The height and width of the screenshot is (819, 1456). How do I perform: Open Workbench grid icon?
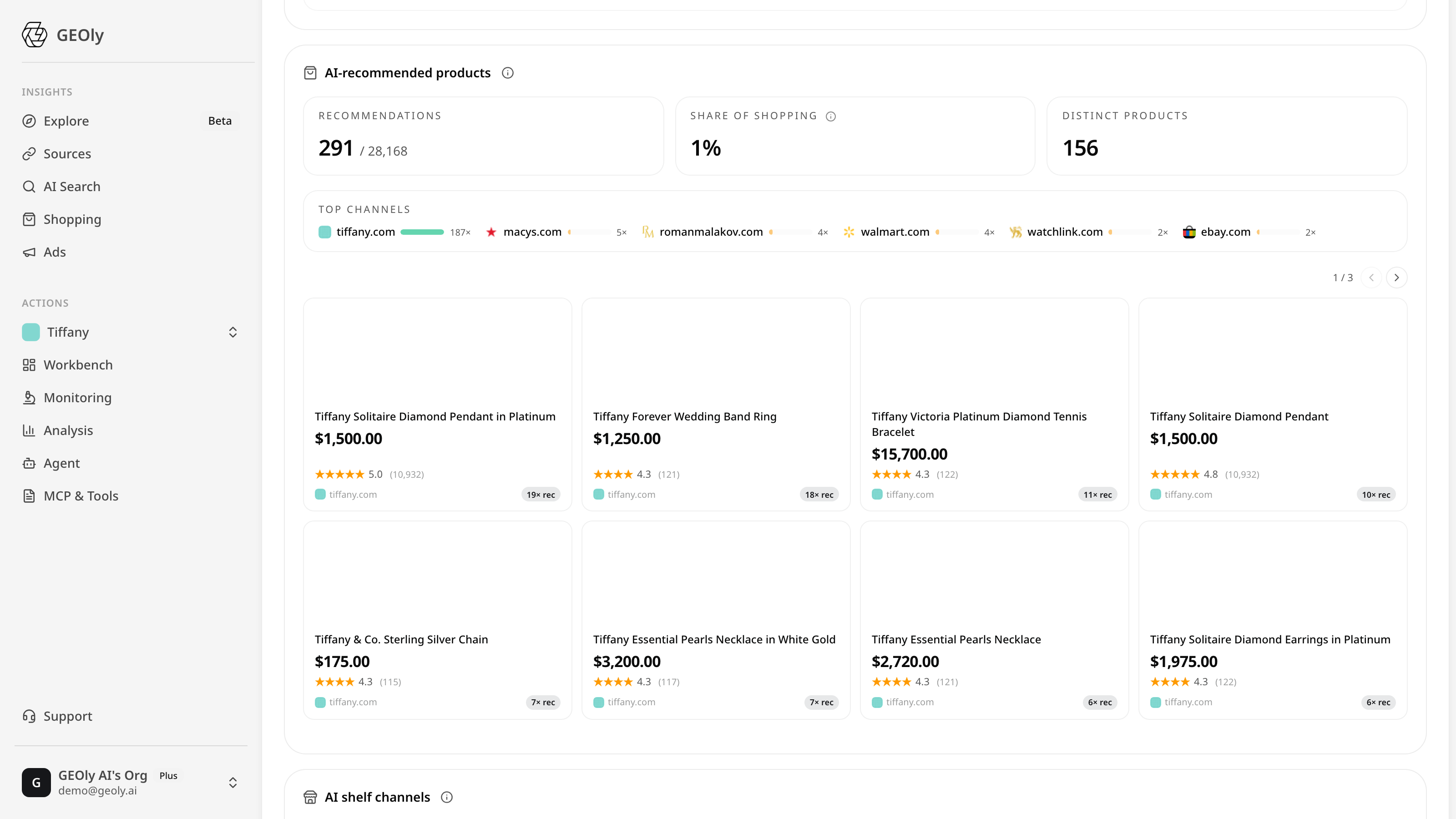coord(29,365)
